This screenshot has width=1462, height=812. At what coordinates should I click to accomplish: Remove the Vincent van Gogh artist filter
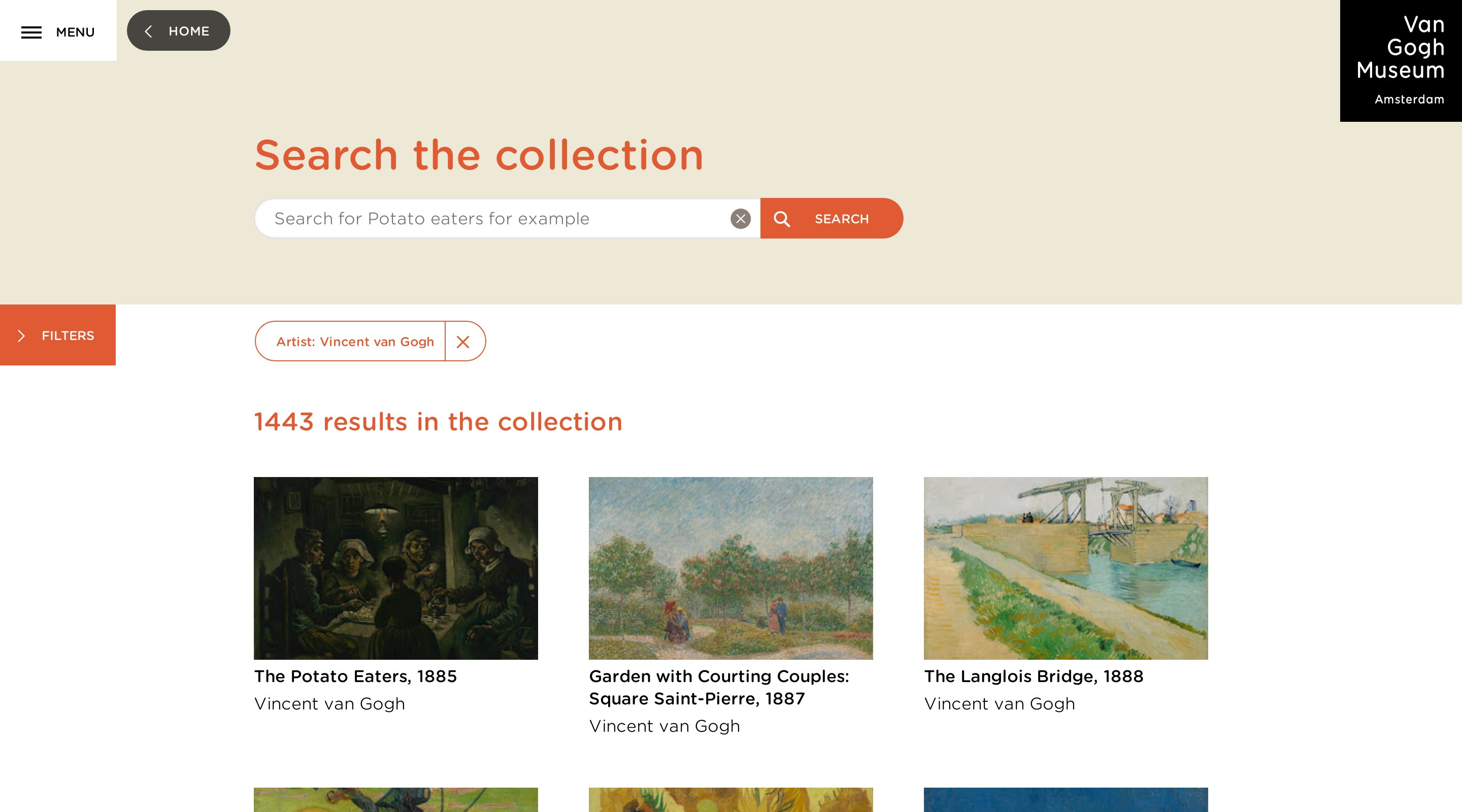(463, 342)
